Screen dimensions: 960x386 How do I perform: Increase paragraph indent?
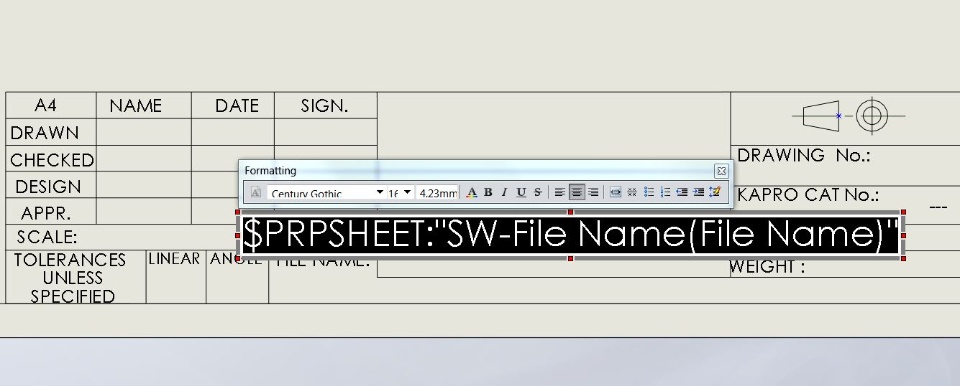click(698, 192)
